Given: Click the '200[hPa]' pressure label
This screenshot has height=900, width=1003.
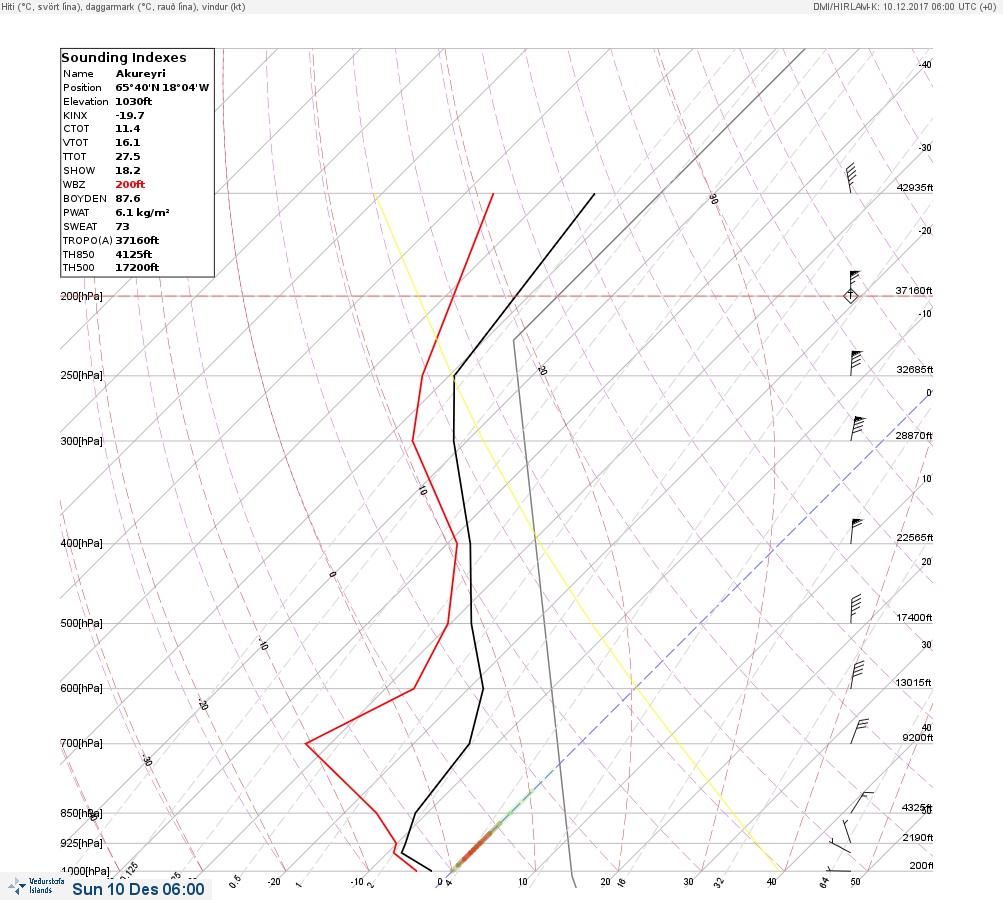Looking at the screenshot, I should [x=81, y=296].
